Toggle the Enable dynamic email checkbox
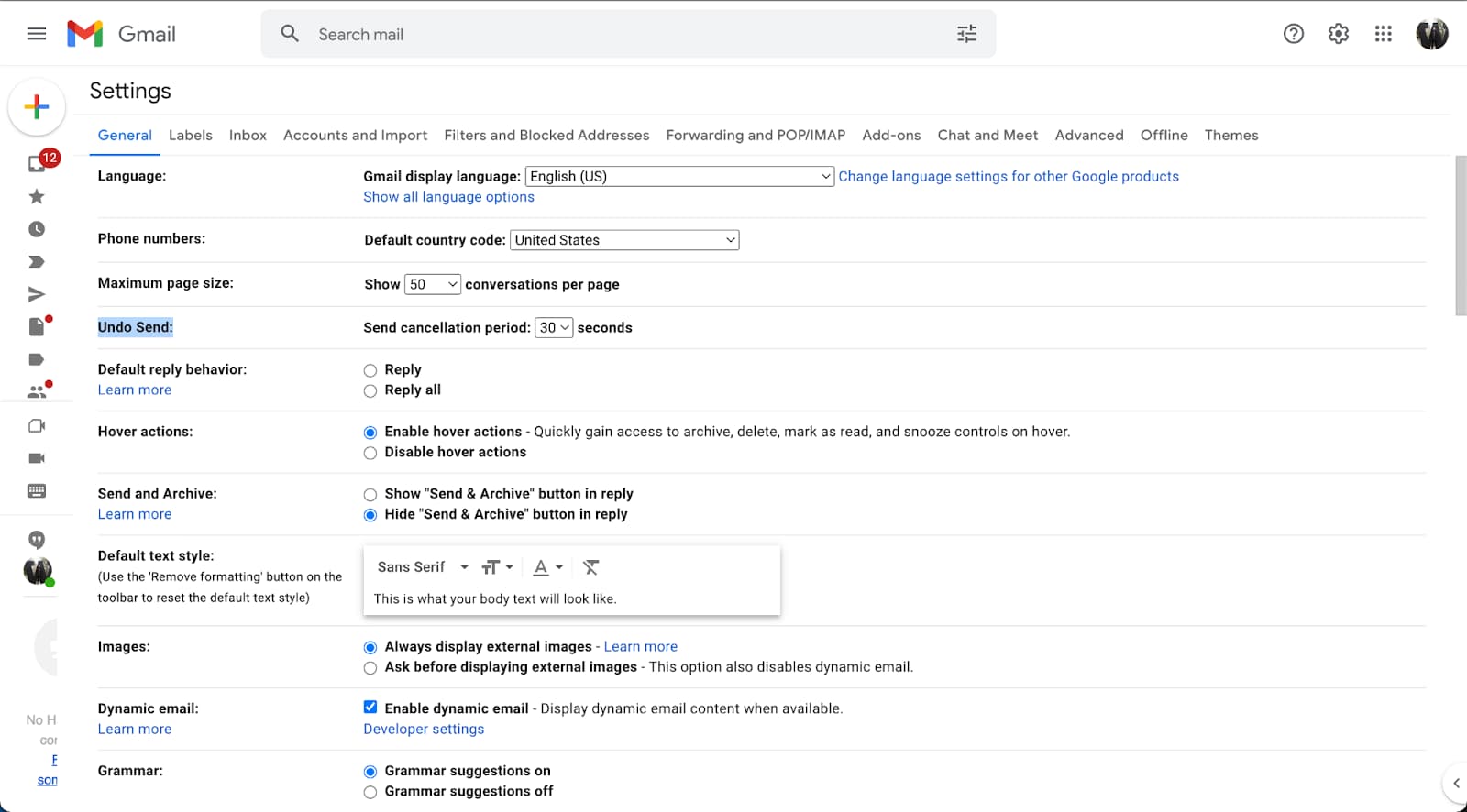 tap(370, 707)
